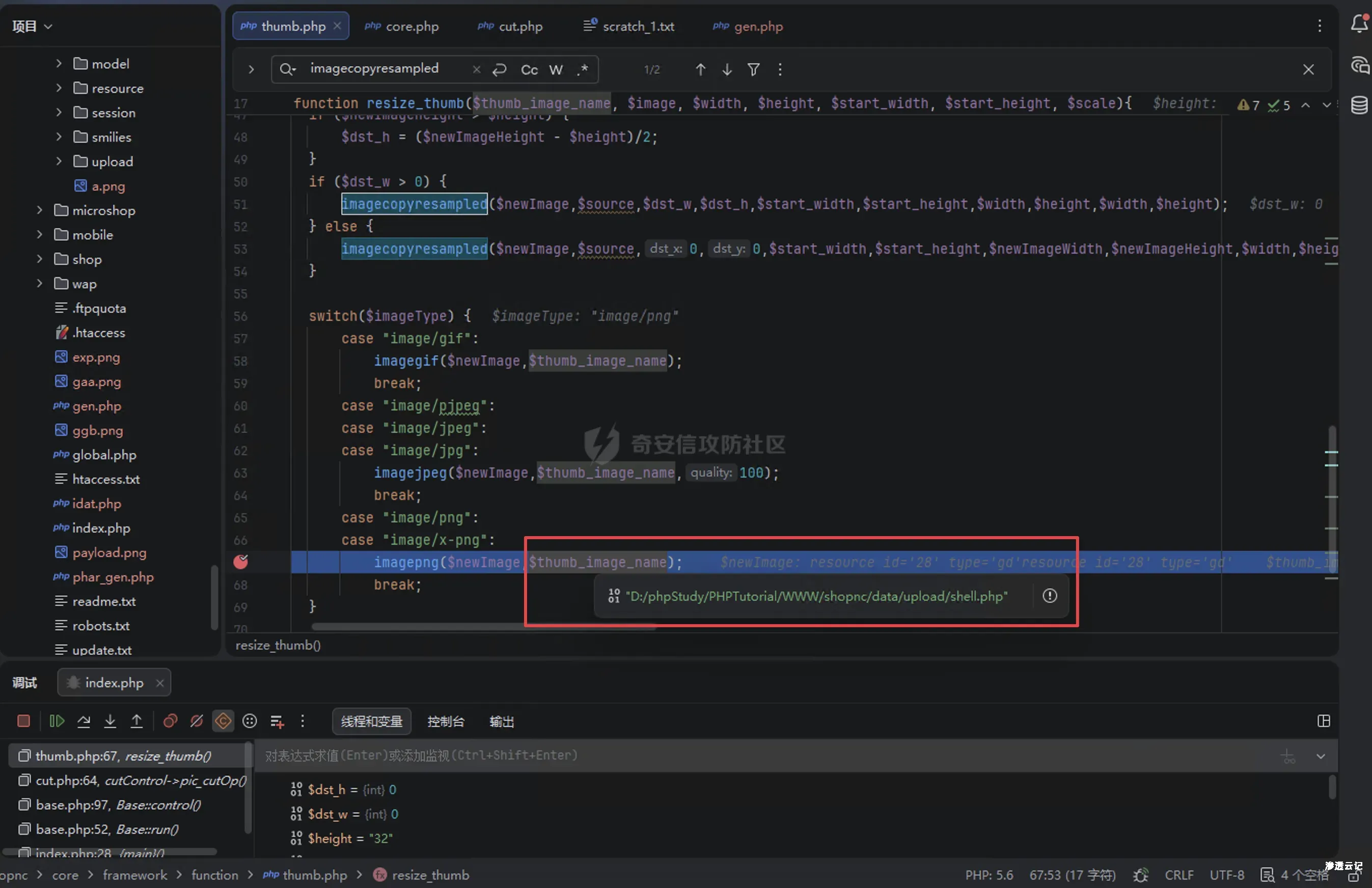Mute all breakpoints
Screen dimensions: 1372x888
tap(197, 721)
